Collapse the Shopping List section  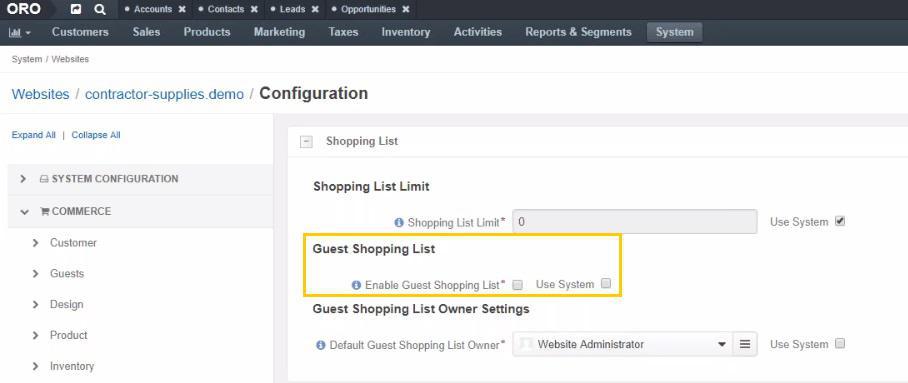coord(306,141)
